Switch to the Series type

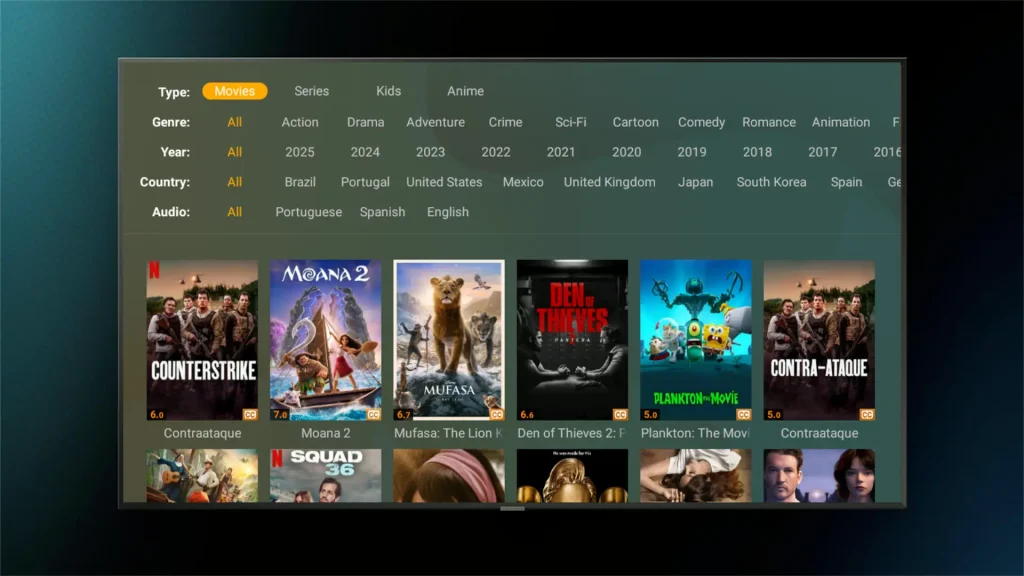311,91
